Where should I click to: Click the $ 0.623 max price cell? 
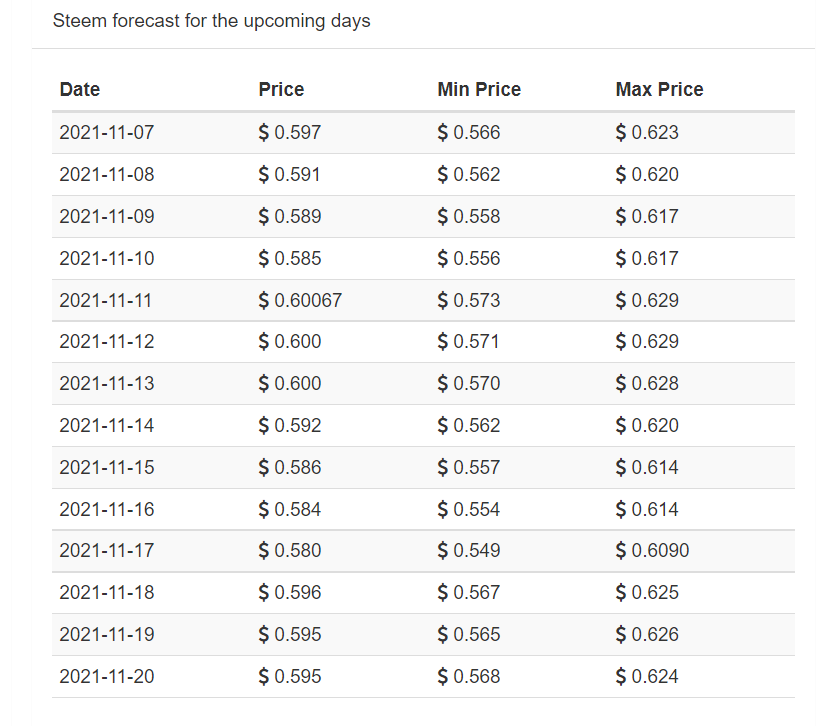pos(647,132)
